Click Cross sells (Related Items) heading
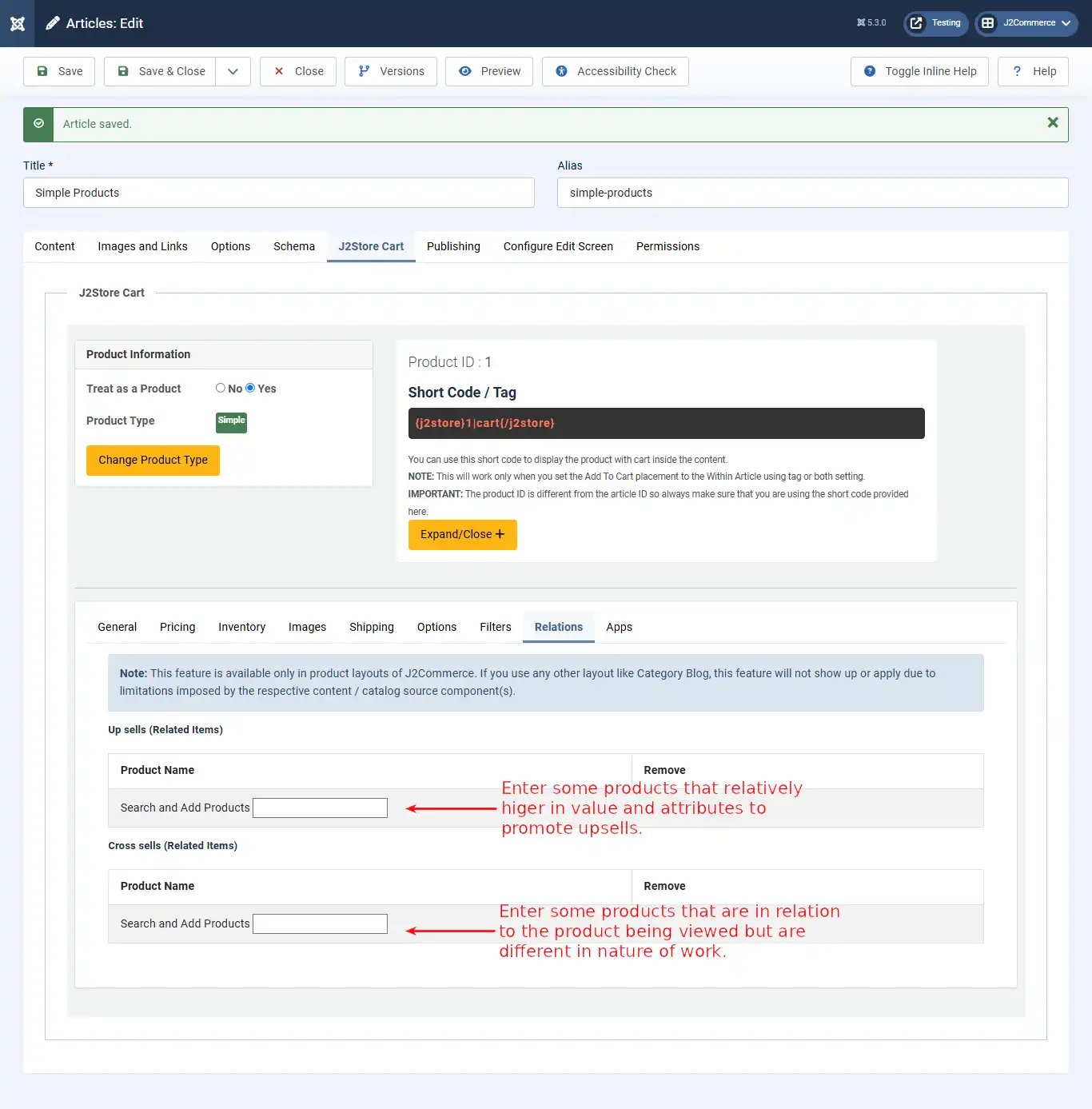The width and height of the screenshot is (1092, 1109). click(x=173, y=845)
